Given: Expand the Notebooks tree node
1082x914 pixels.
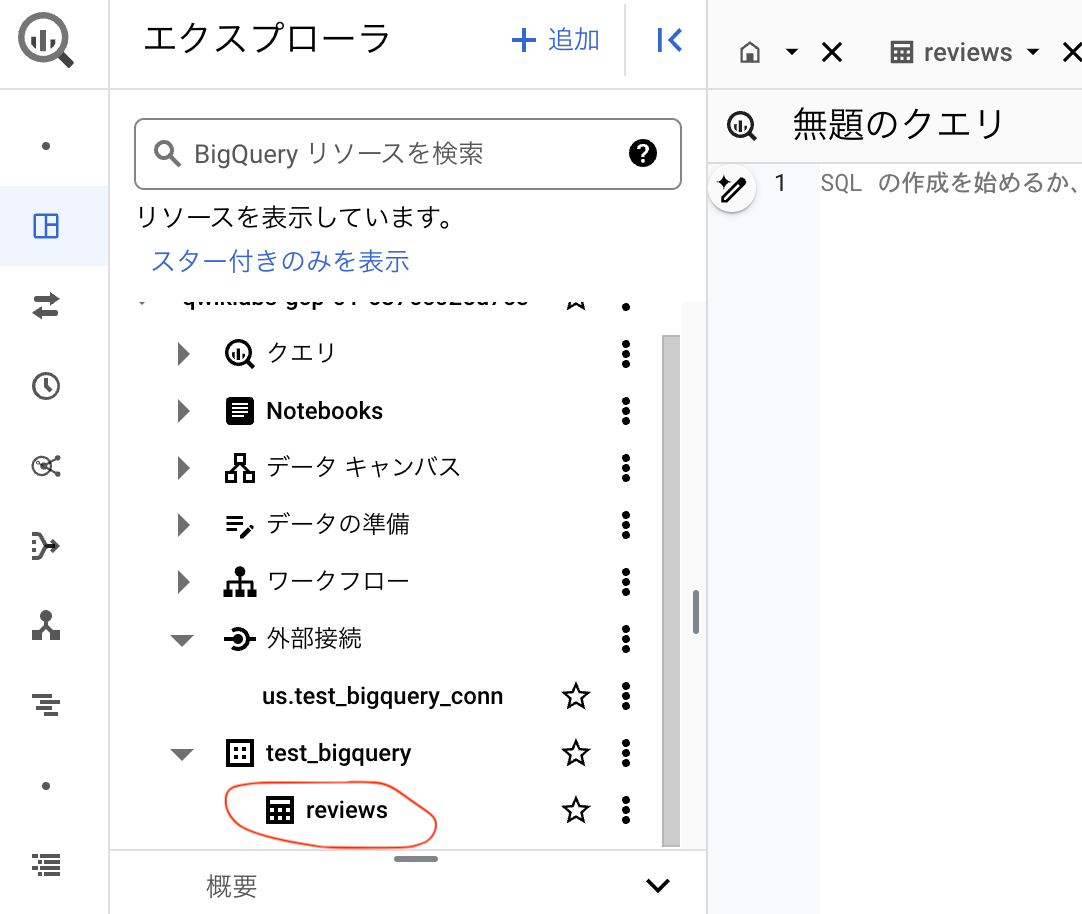Looking at the screenshot, I should point(183,411).
